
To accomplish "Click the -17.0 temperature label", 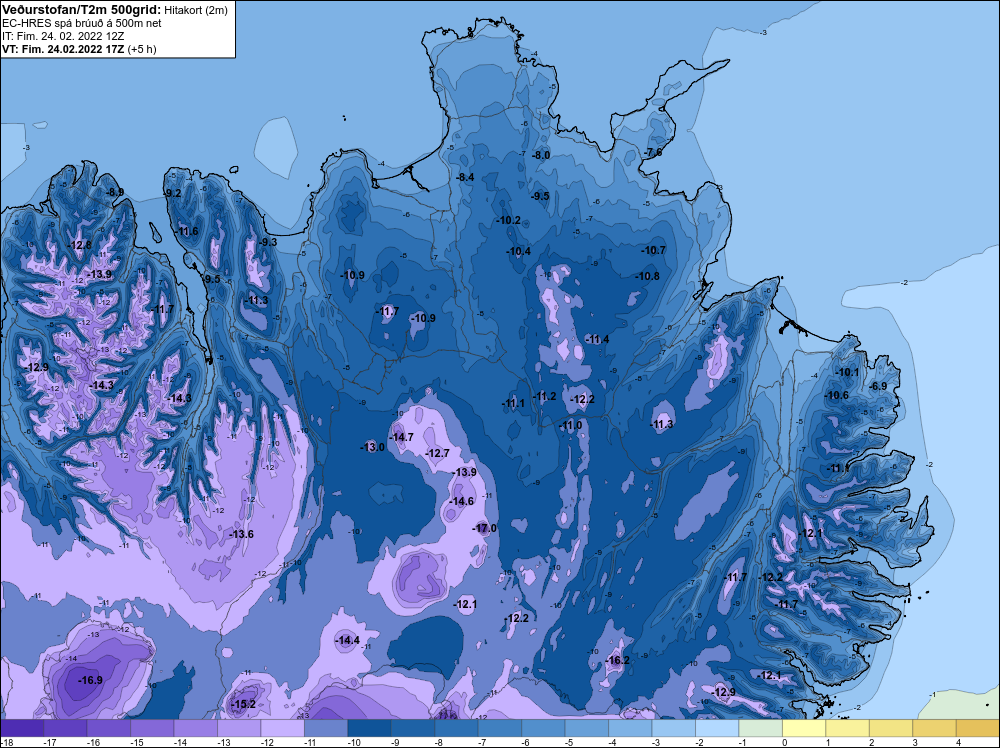I will click(x=484, y=528).
